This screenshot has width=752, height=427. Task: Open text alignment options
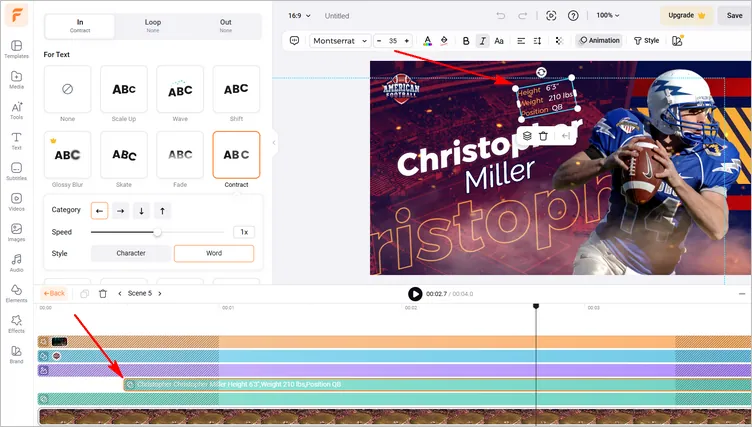coord(521,41)
